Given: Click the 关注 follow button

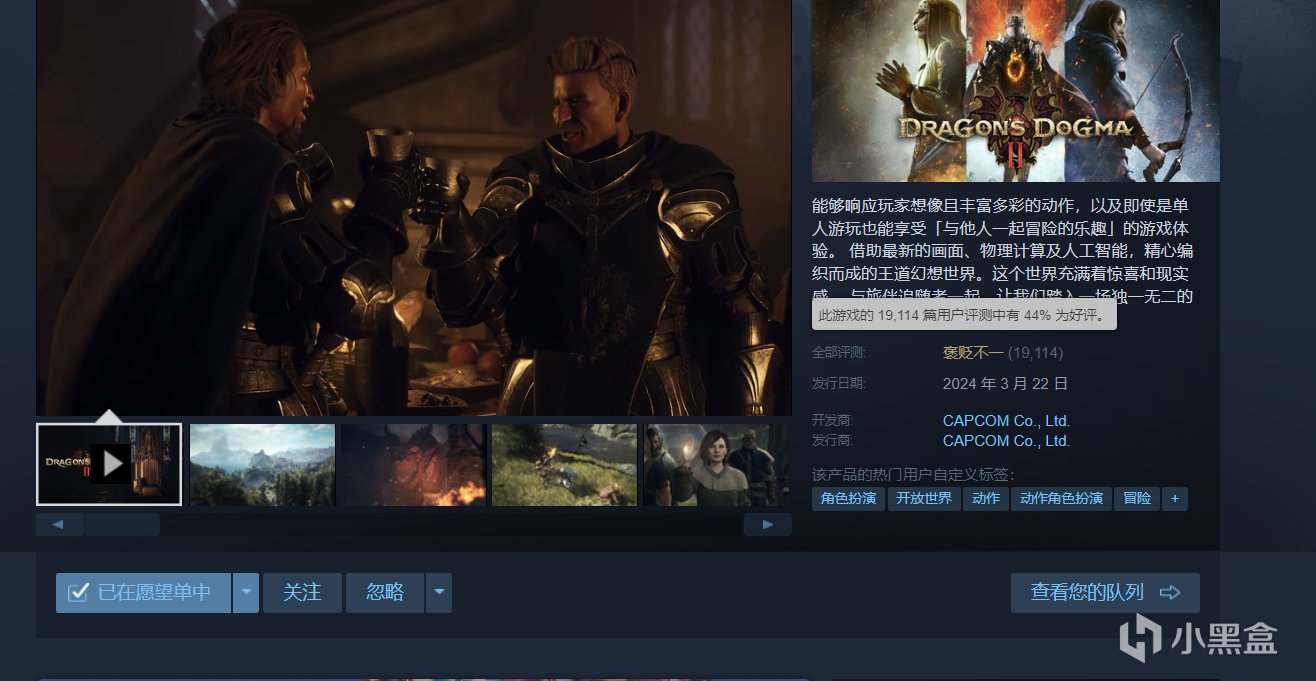Looking at the screenshot, I should tap(302, 593).
